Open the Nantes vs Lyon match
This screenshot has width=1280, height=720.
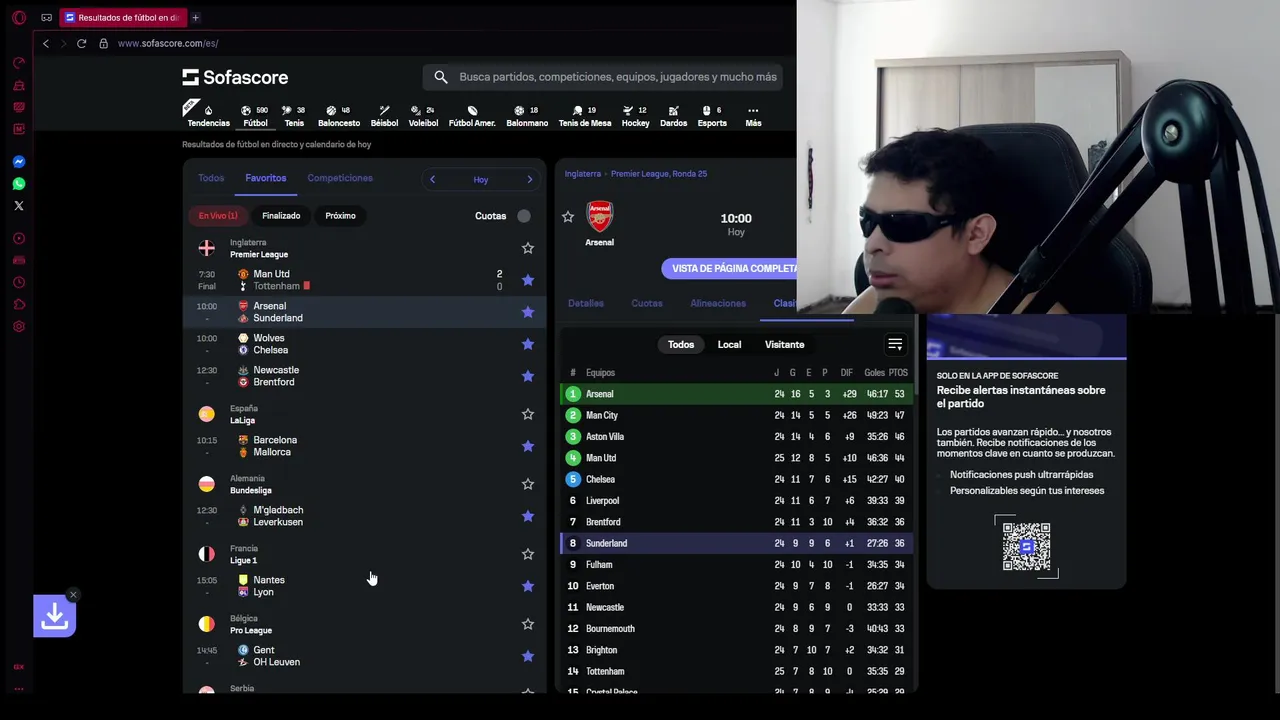click(365, 586)
